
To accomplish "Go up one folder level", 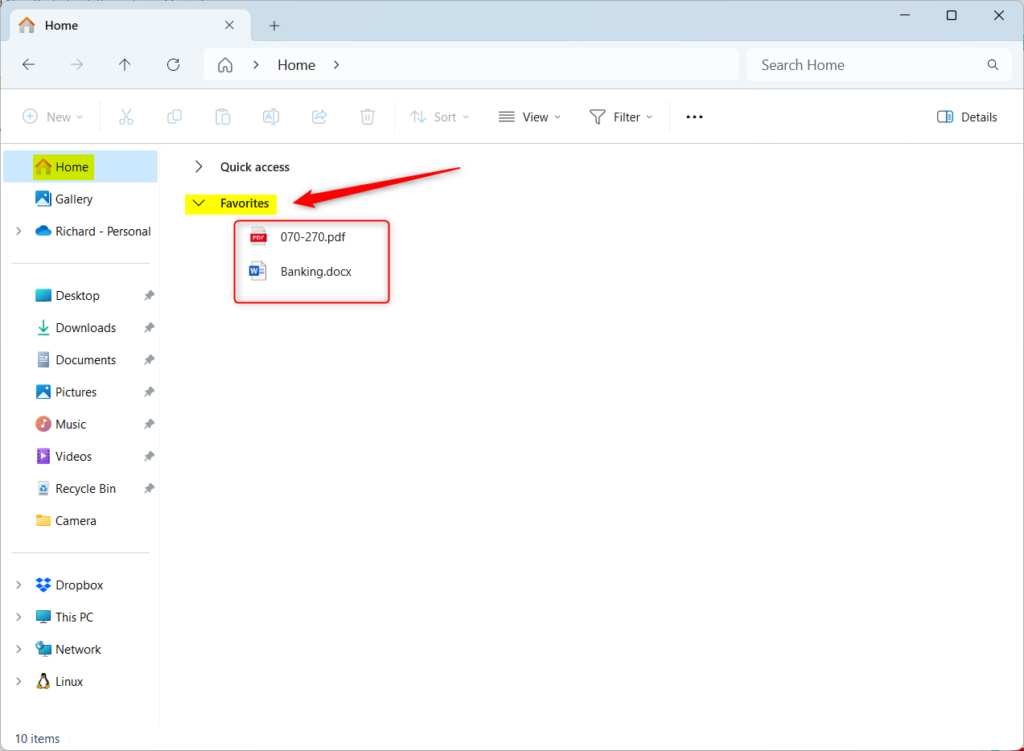I will (x=125, y=65).
